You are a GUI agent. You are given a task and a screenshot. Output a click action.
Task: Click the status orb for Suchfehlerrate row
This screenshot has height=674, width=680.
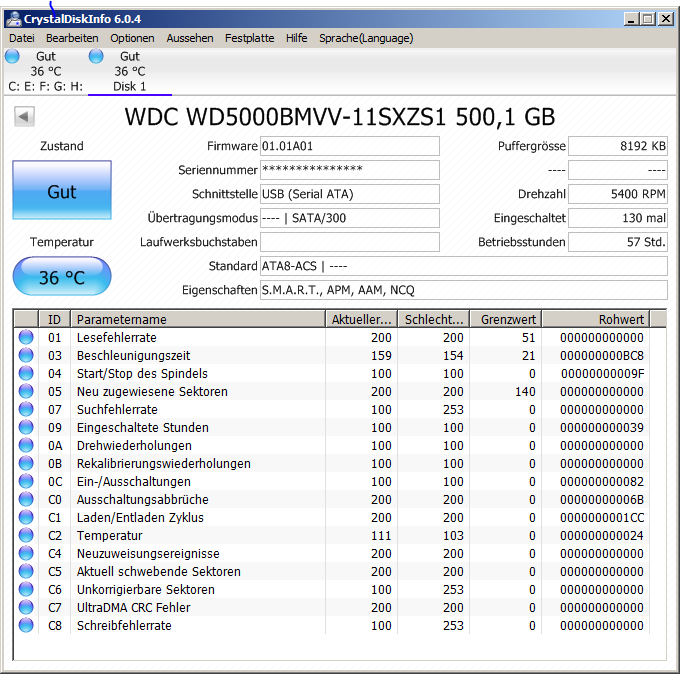[x=26, y=409]
